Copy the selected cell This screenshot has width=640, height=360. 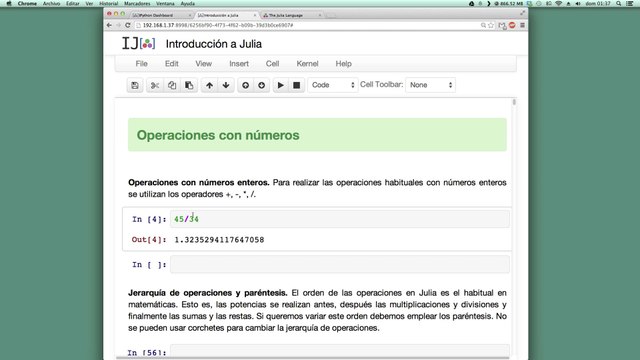click(x=172, y=85)
